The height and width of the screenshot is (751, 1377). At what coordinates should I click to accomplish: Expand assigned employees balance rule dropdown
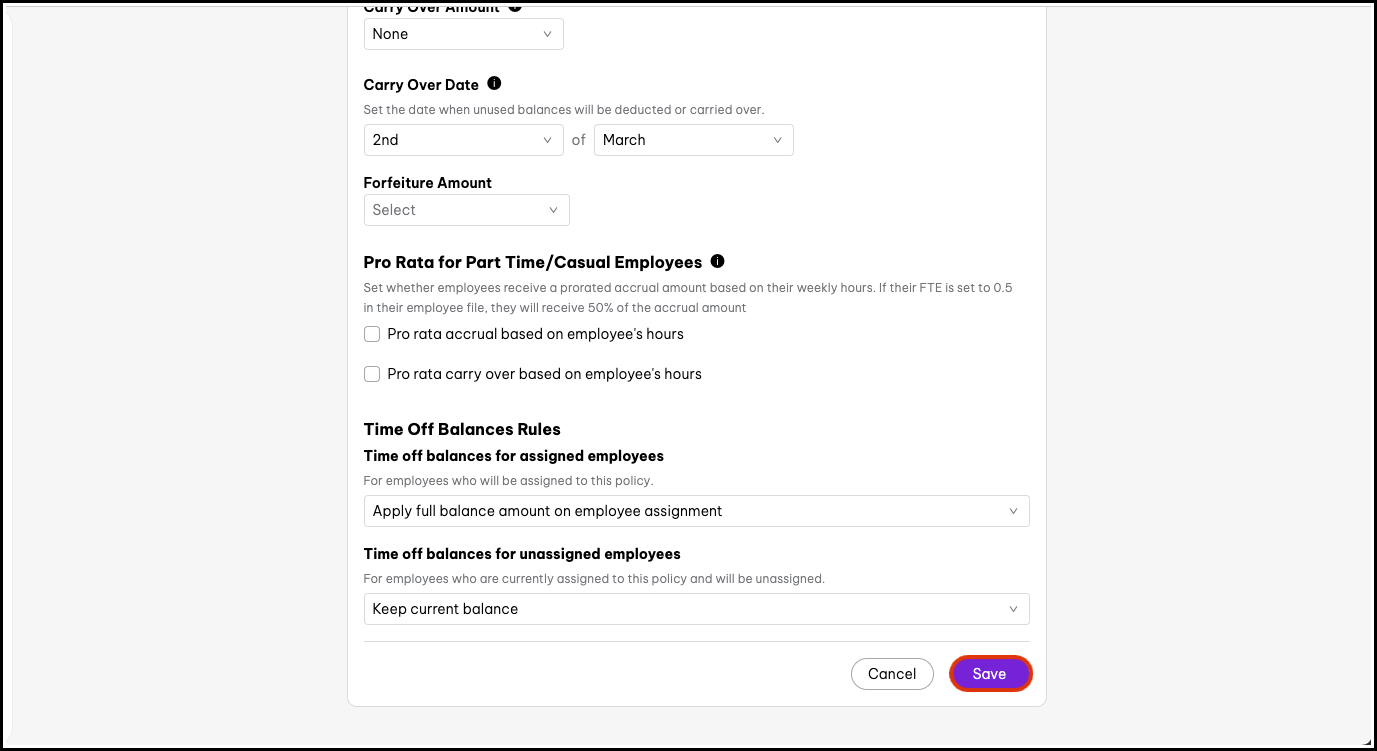pos(696,511)
